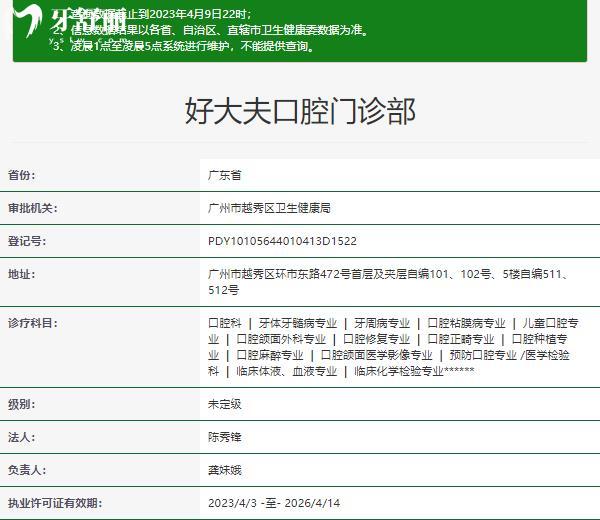Click the label 诊疗科目:
The width and height of the screenshot is (600, 520).
pos(33,323)
